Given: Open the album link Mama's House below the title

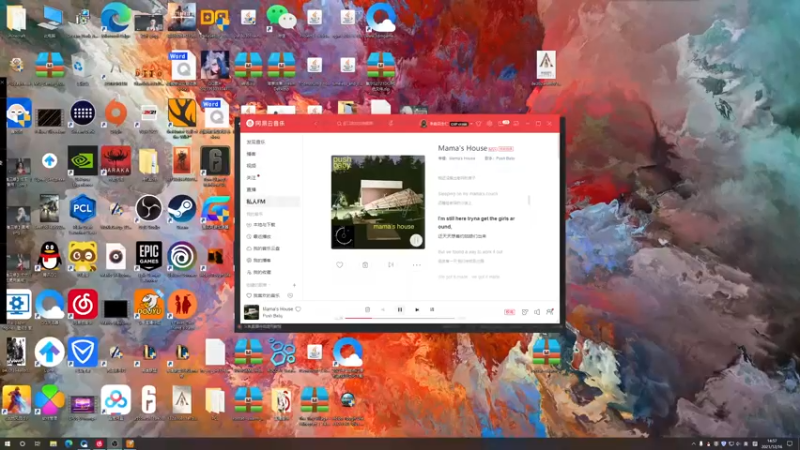Looking at the screenshot, I should (x=462, y=158).
